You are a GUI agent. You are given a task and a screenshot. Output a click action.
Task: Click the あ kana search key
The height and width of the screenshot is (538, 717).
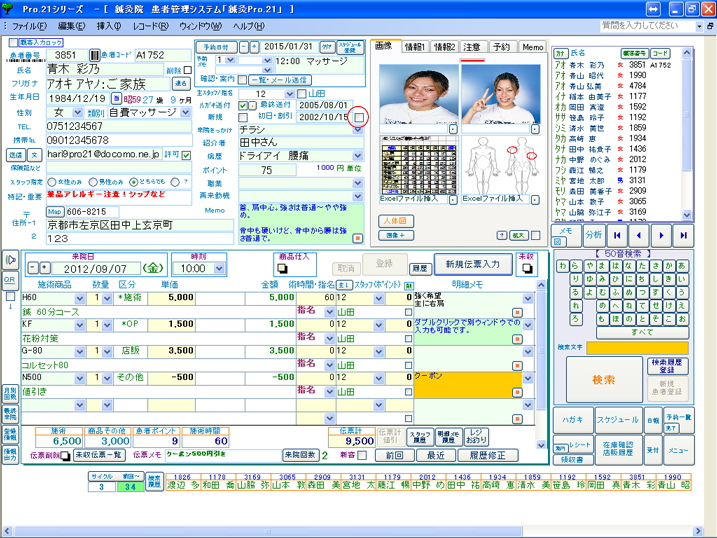(682, 266)
